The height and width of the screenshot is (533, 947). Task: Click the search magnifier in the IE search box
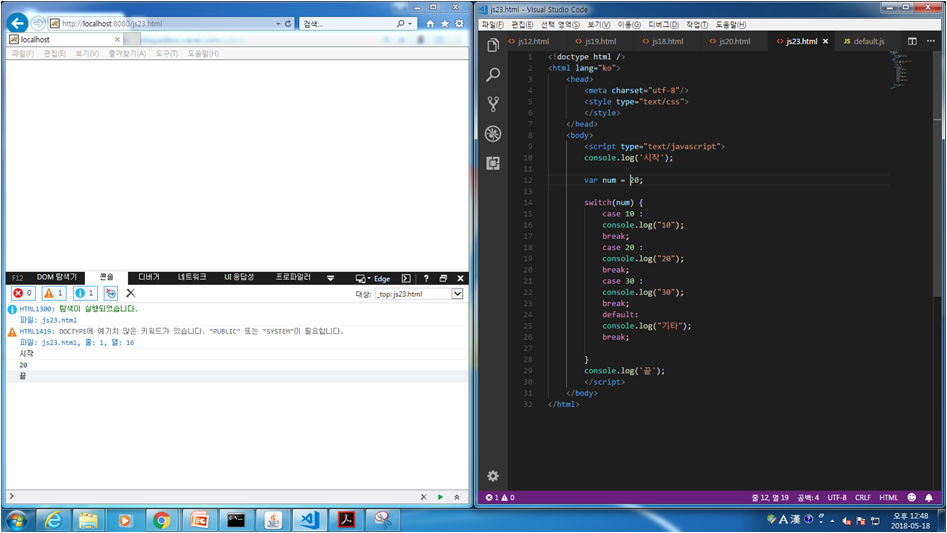400,24
